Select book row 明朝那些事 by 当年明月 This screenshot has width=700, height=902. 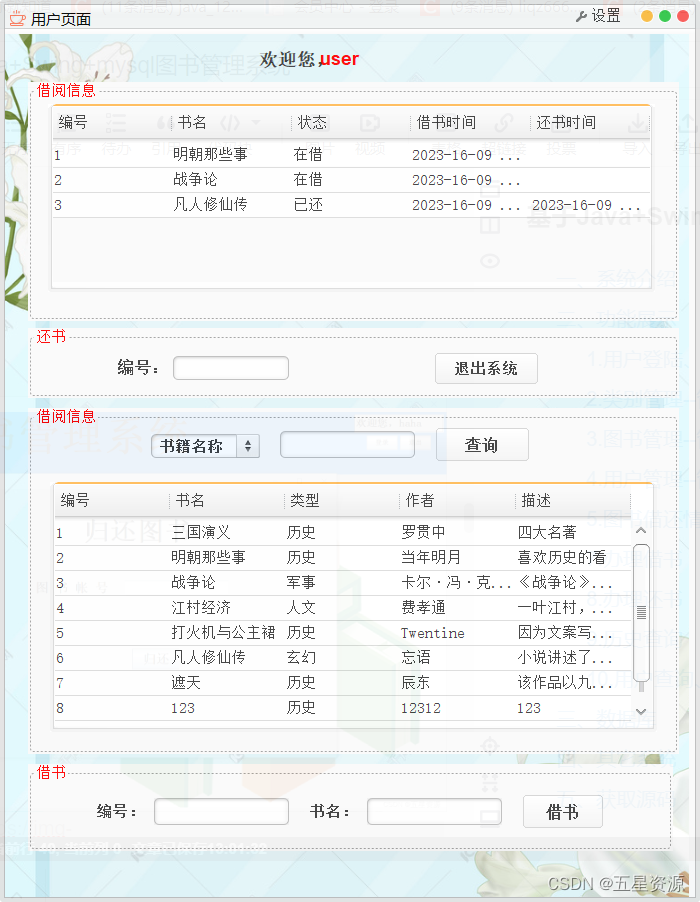tap(343, 557)
